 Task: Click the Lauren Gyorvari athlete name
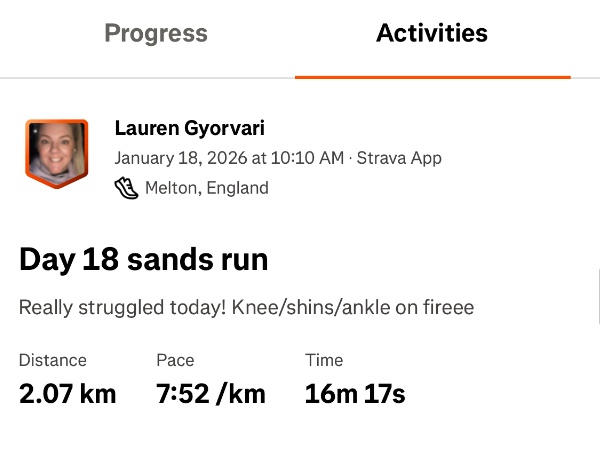click(190, 128)
